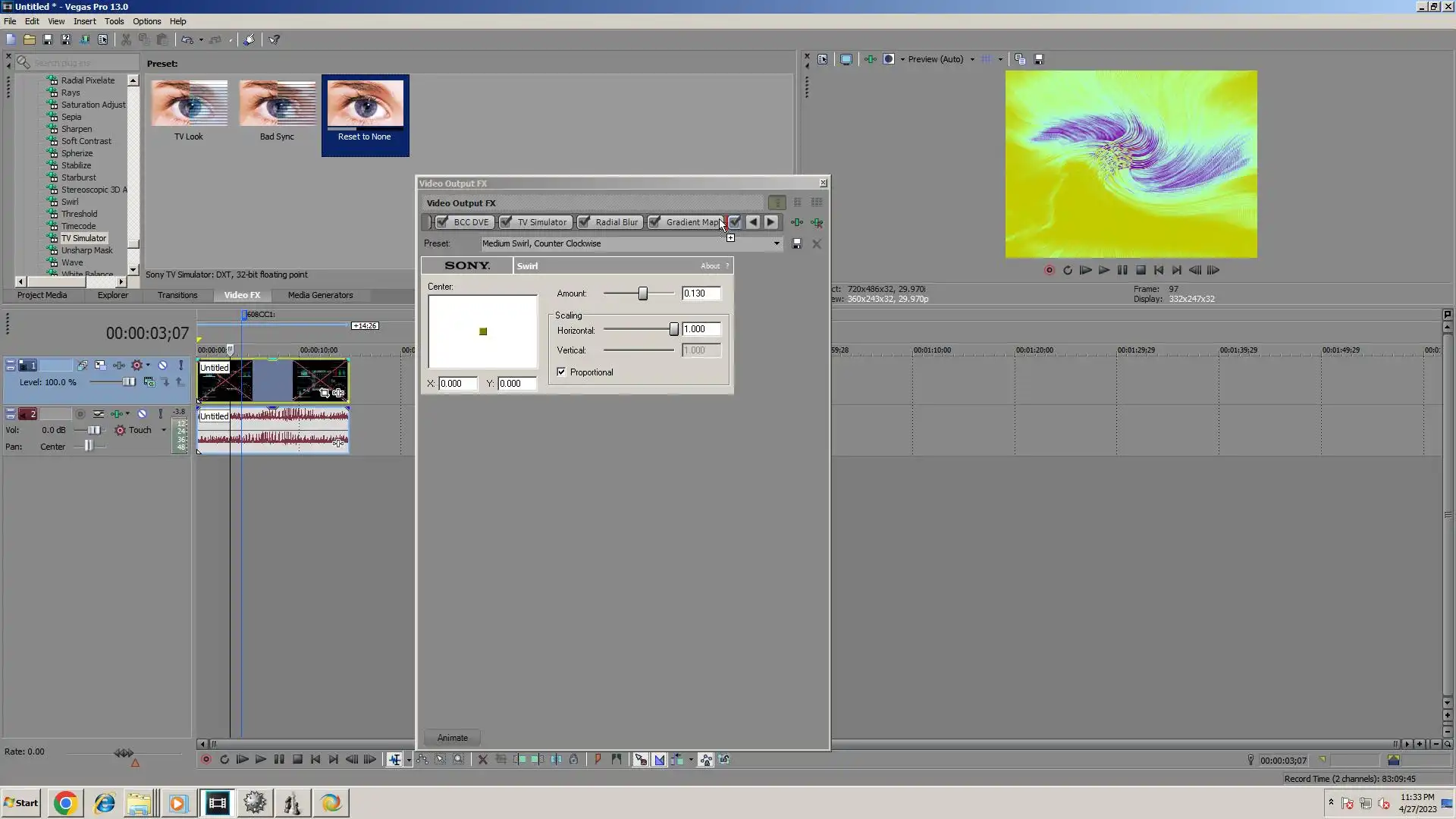Open the Tools menu
This screenshot has width=1456, height=819.
click(114, 21)
